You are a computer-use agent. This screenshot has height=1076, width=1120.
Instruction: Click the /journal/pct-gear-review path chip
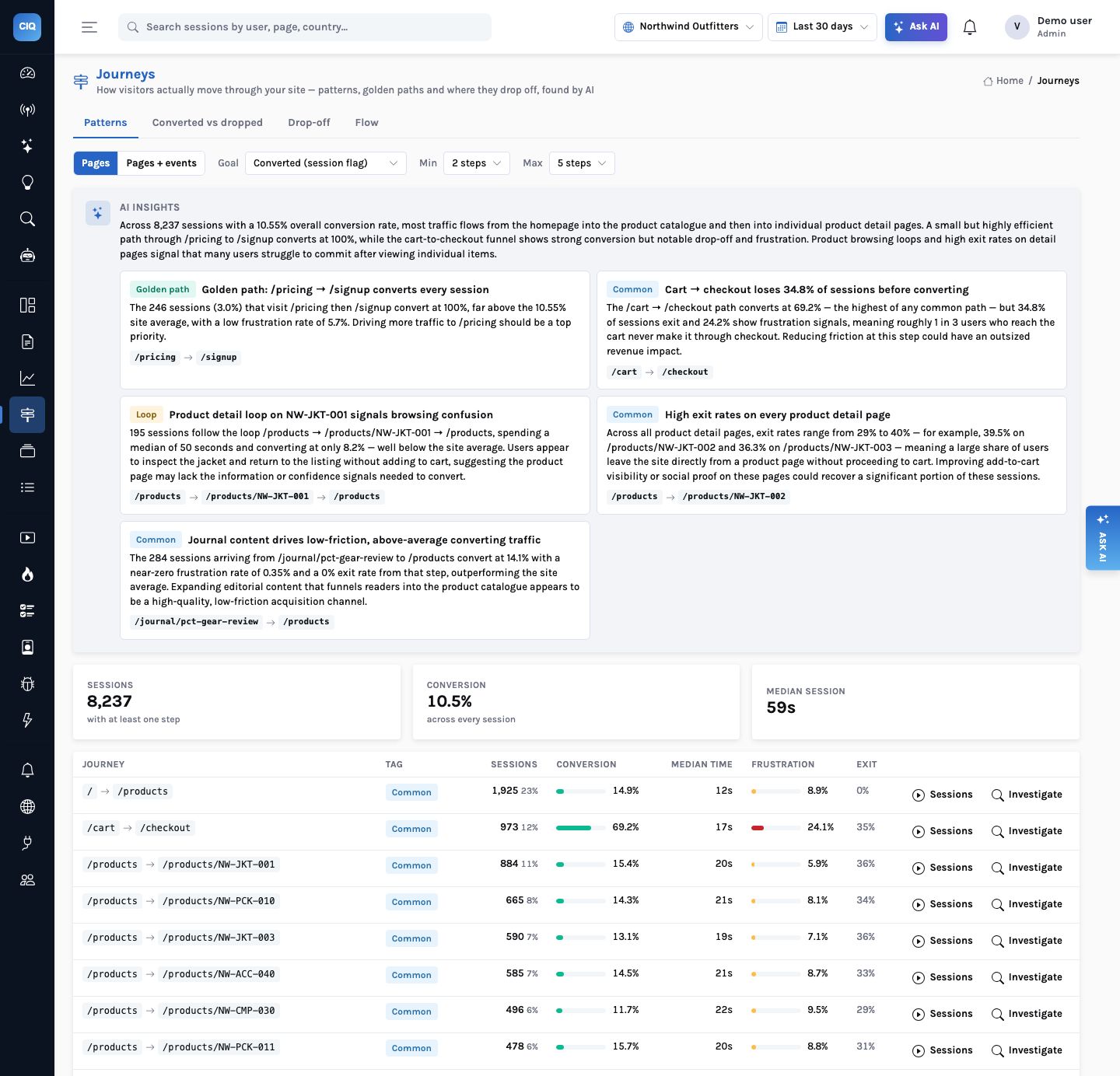tap(197, 622)
